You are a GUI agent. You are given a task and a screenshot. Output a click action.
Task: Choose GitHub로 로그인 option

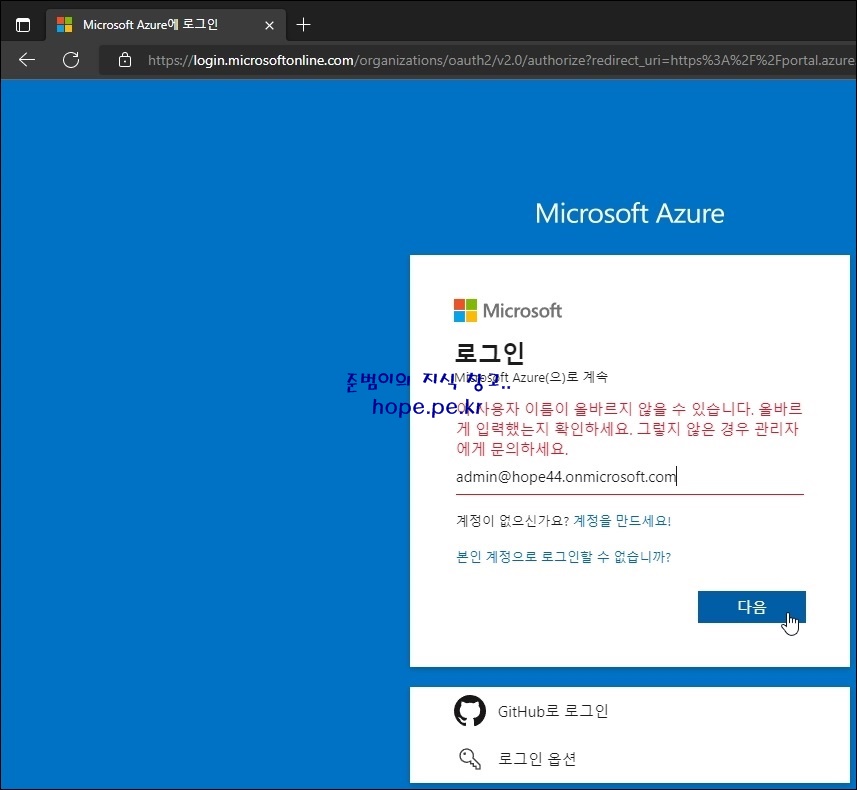(630, 711)
